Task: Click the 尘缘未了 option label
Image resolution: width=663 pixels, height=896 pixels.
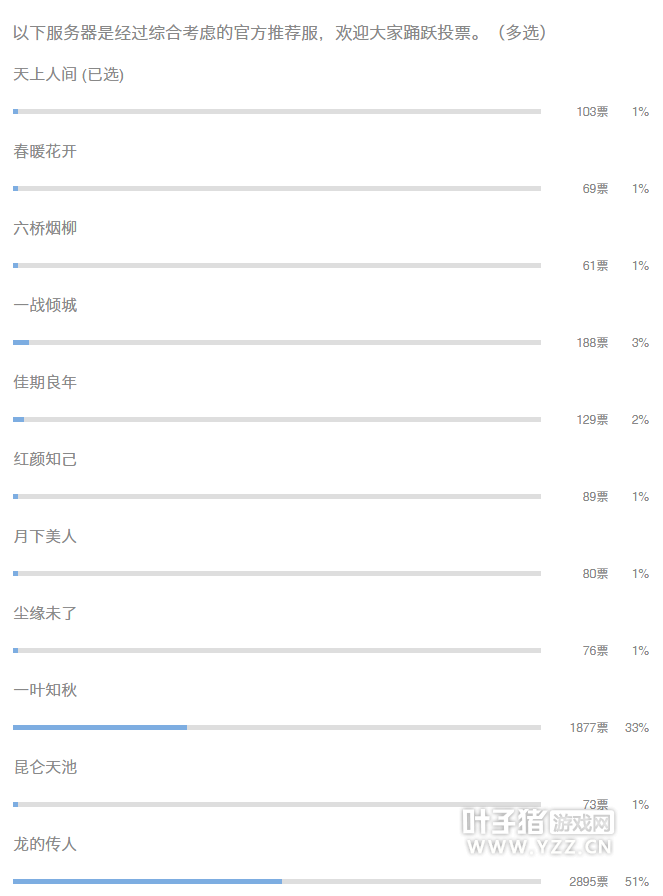Action: coord(45,614)
